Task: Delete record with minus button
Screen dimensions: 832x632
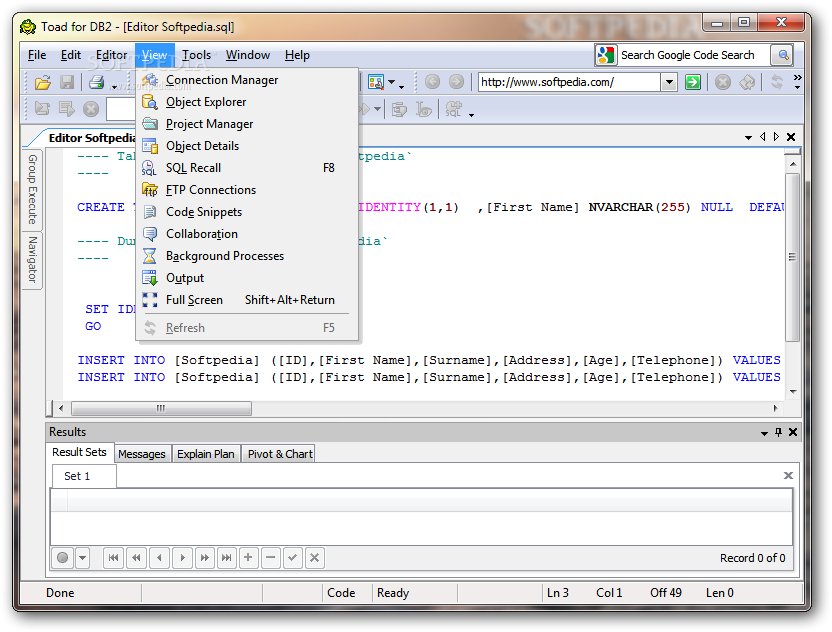Action: (271, 558)
